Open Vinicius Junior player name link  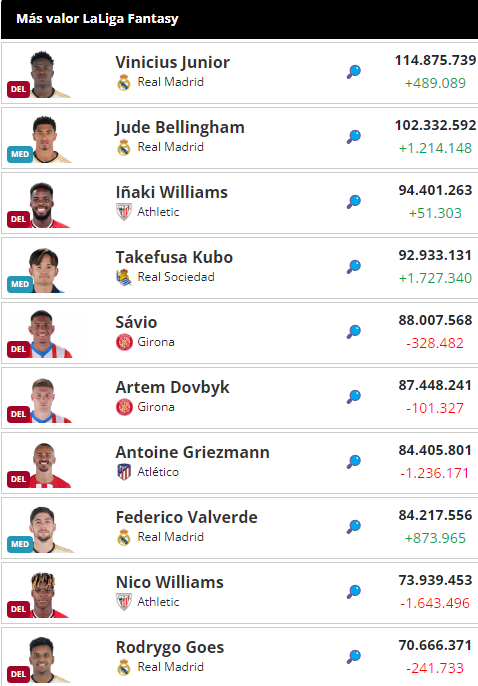pos(172,62)
